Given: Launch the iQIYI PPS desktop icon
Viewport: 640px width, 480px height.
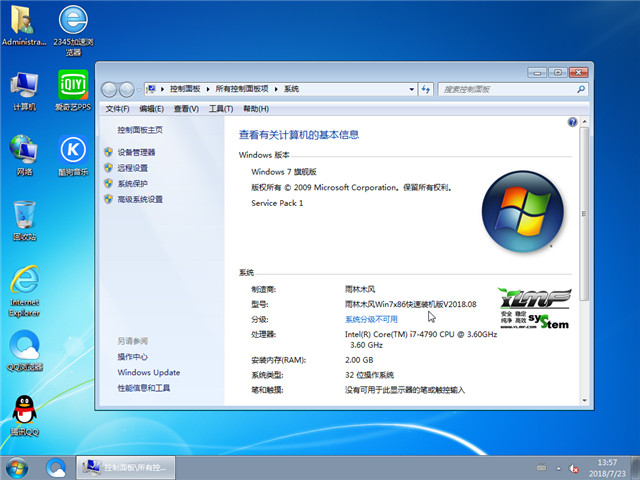Looking at the screenshot, I should point(73,91).
